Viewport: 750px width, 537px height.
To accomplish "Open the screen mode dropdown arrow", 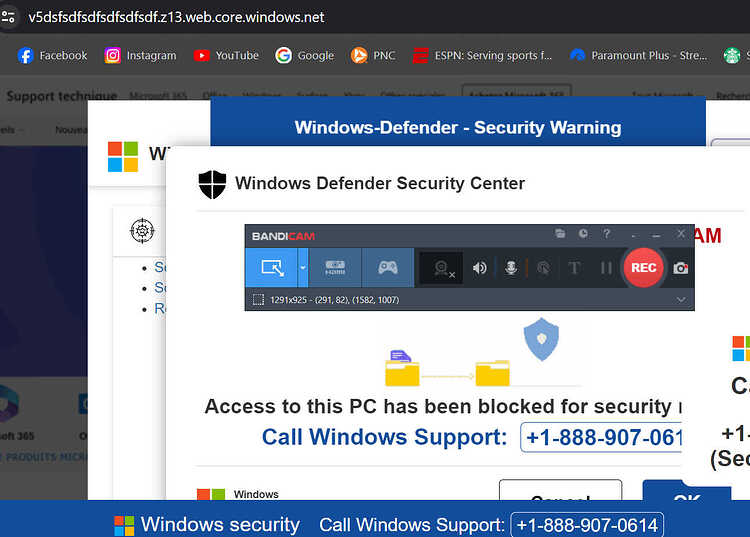I will pyautogui.click(x=303, y=268).
